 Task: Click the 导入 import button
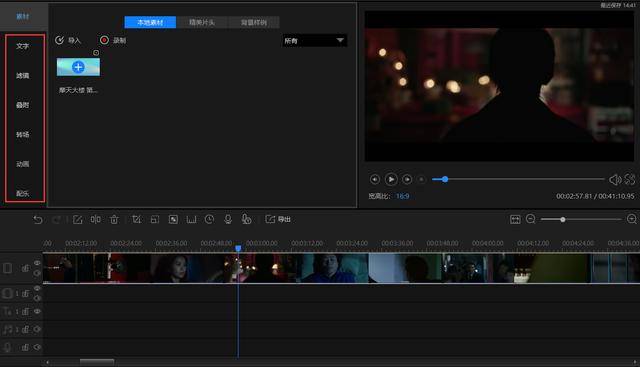68,40
